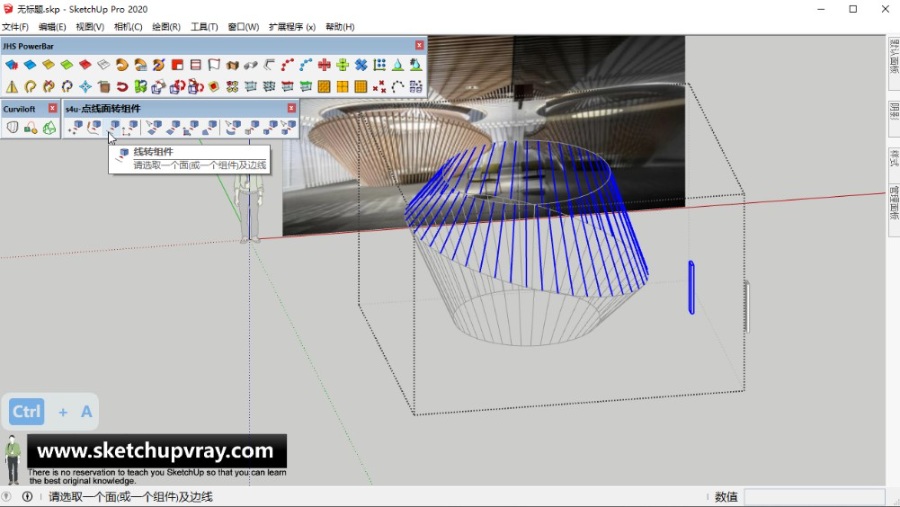Click the first point-to-component icon in s4u toolbar

pos(75,127)
